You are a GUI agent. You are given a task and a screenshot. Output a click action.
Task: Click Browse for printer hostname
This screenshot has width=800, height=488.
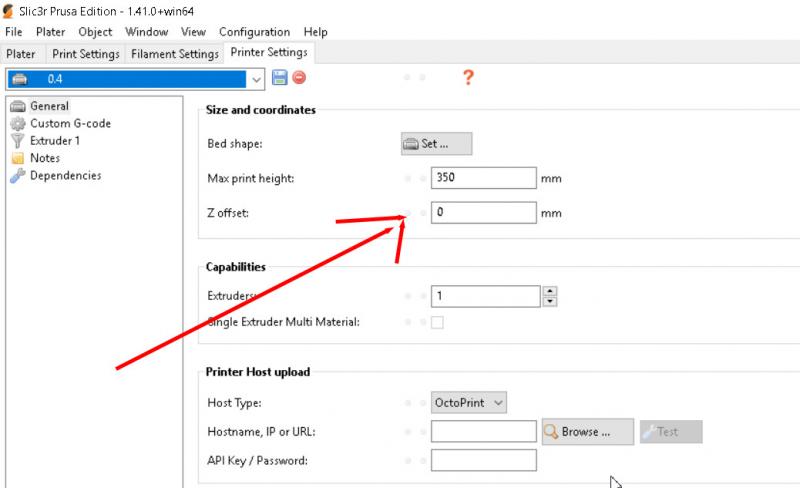pyautogui.click(x=588, y=432)
